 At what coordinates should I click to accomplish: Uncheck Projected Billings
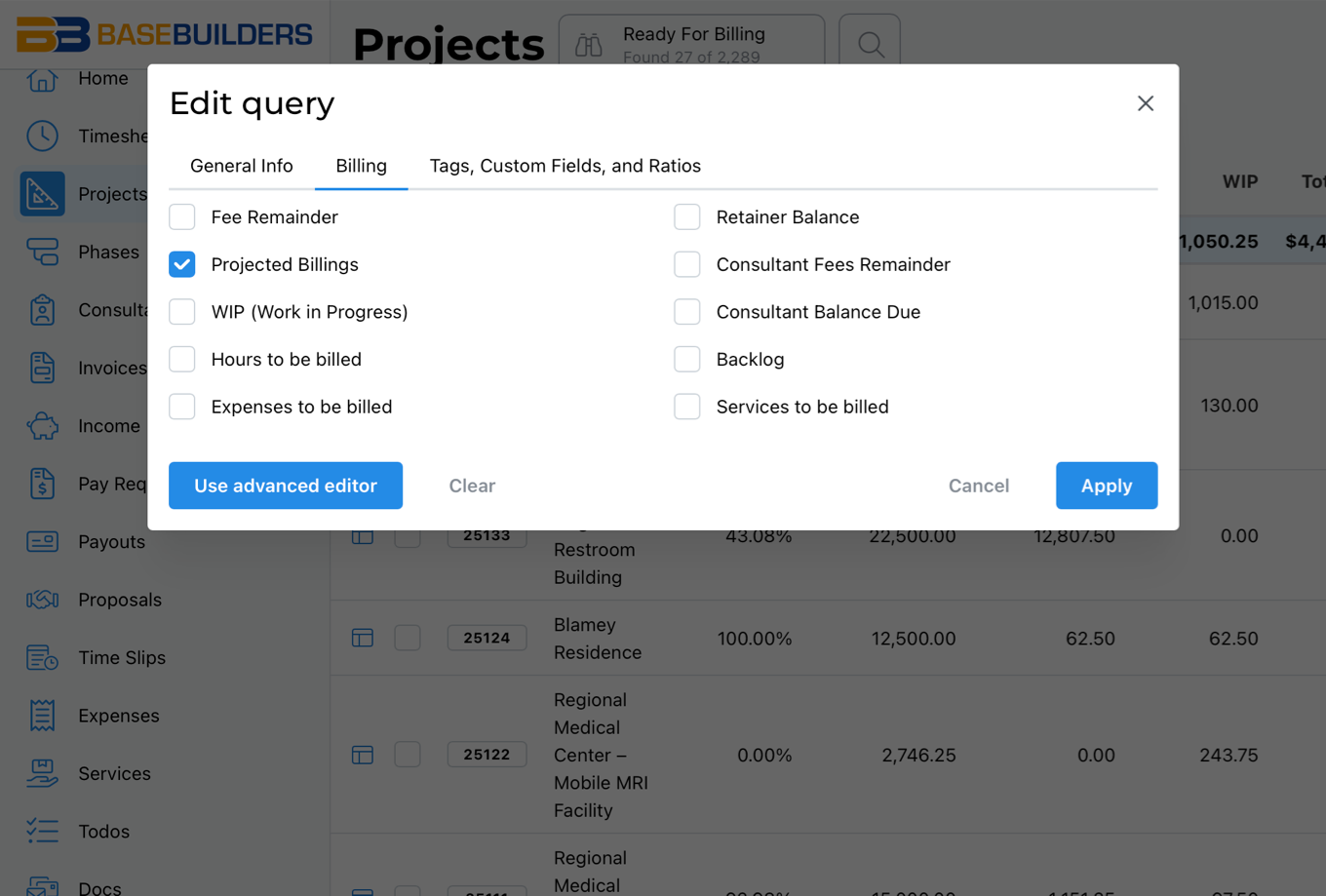coord(181,264)
